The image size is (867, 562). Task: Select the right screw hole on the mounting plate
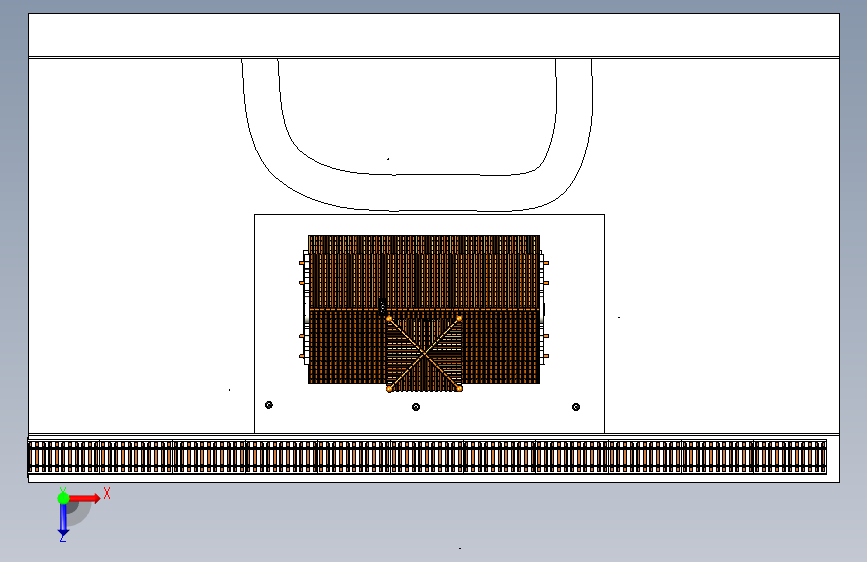[x=576, y=407]
